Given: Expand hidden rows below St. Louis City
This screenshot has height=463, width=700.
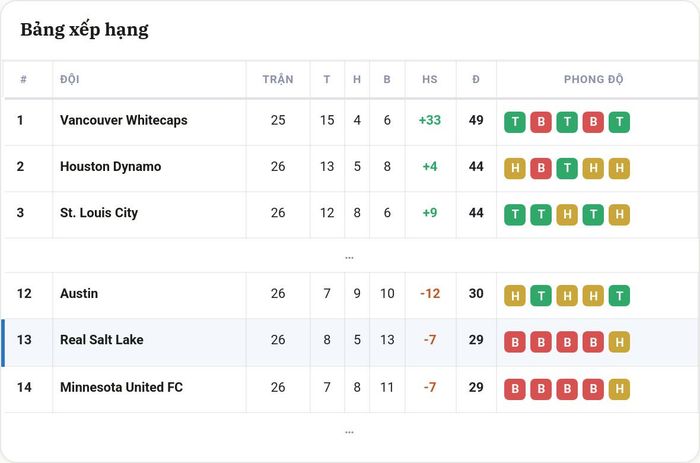Looking at the screenshot, I should (350, 258).
